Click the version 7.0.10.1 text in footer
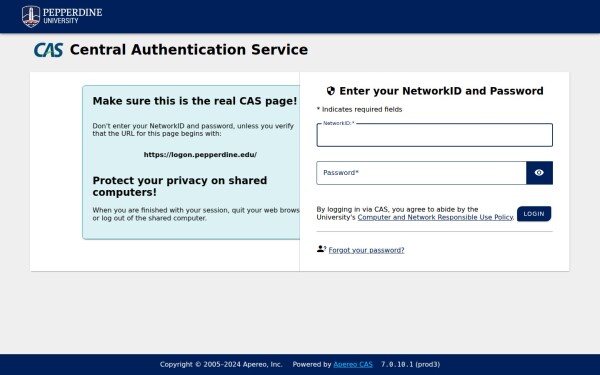The height and width of the screenshot is (375, 600). coord(410,364)
